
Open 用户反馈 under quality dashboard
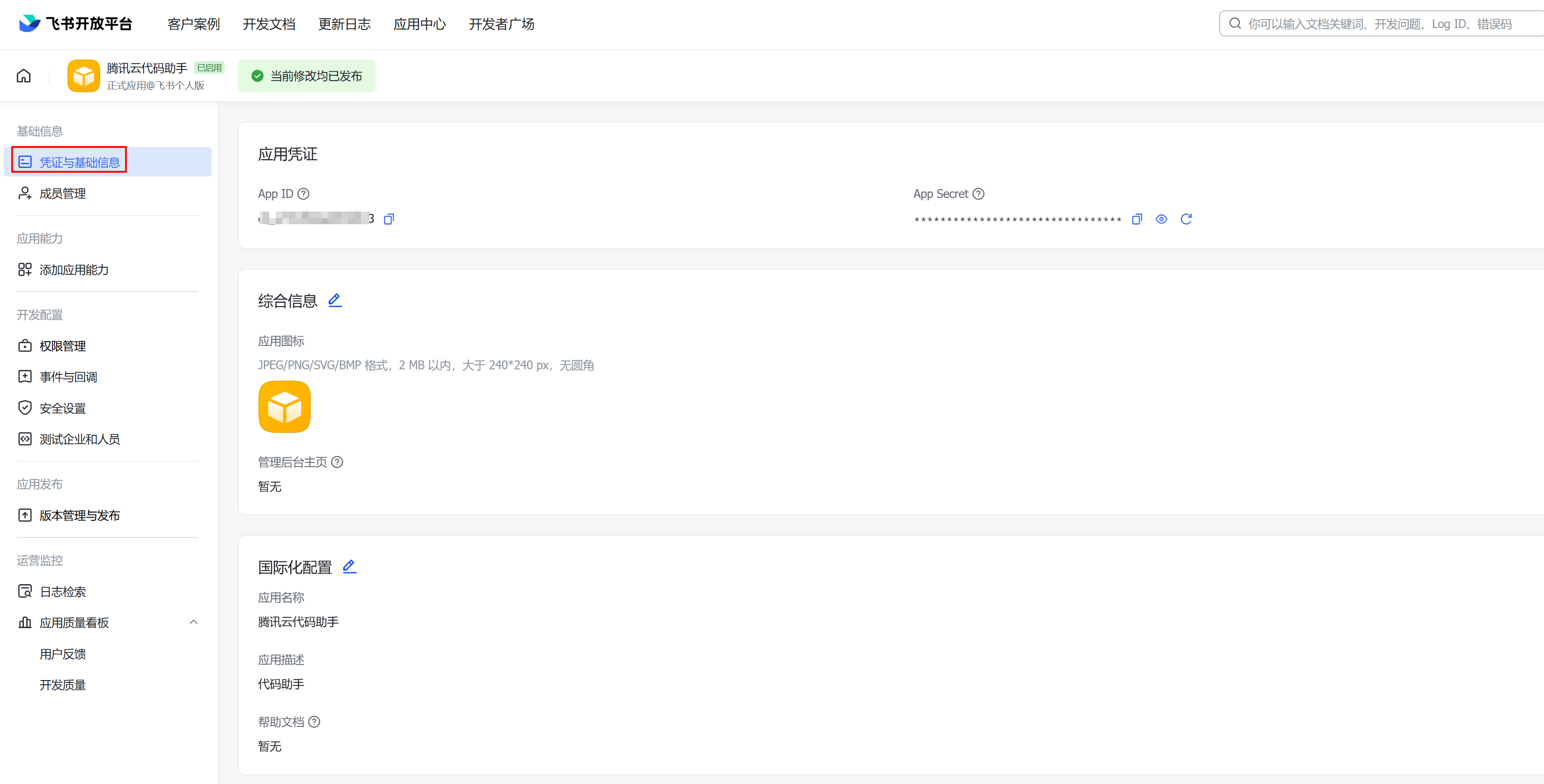(x=62, y=654)
